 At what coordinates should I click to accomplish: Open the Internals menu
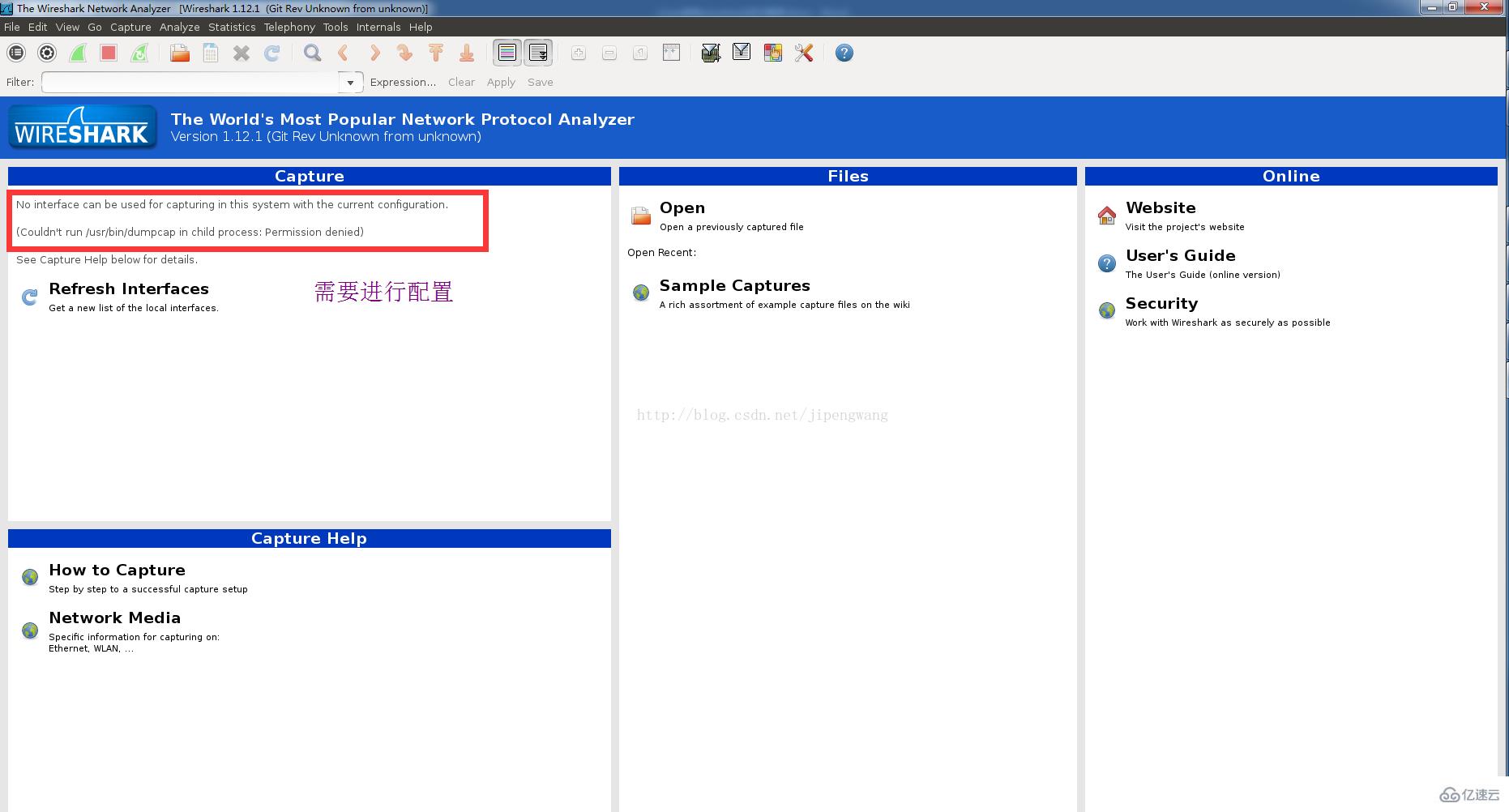point(378,27)
